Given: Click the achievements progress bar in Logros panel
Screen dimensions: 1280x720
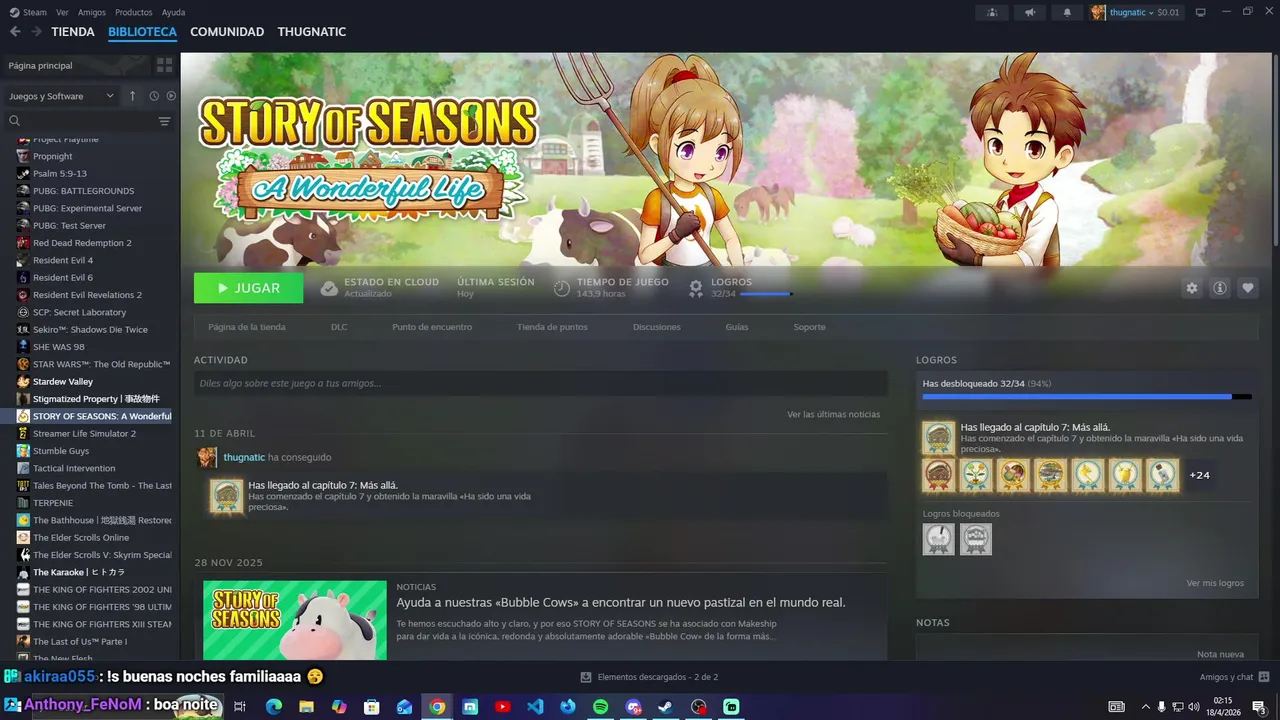Looking at the screenshot, I should coord(1087,397).
